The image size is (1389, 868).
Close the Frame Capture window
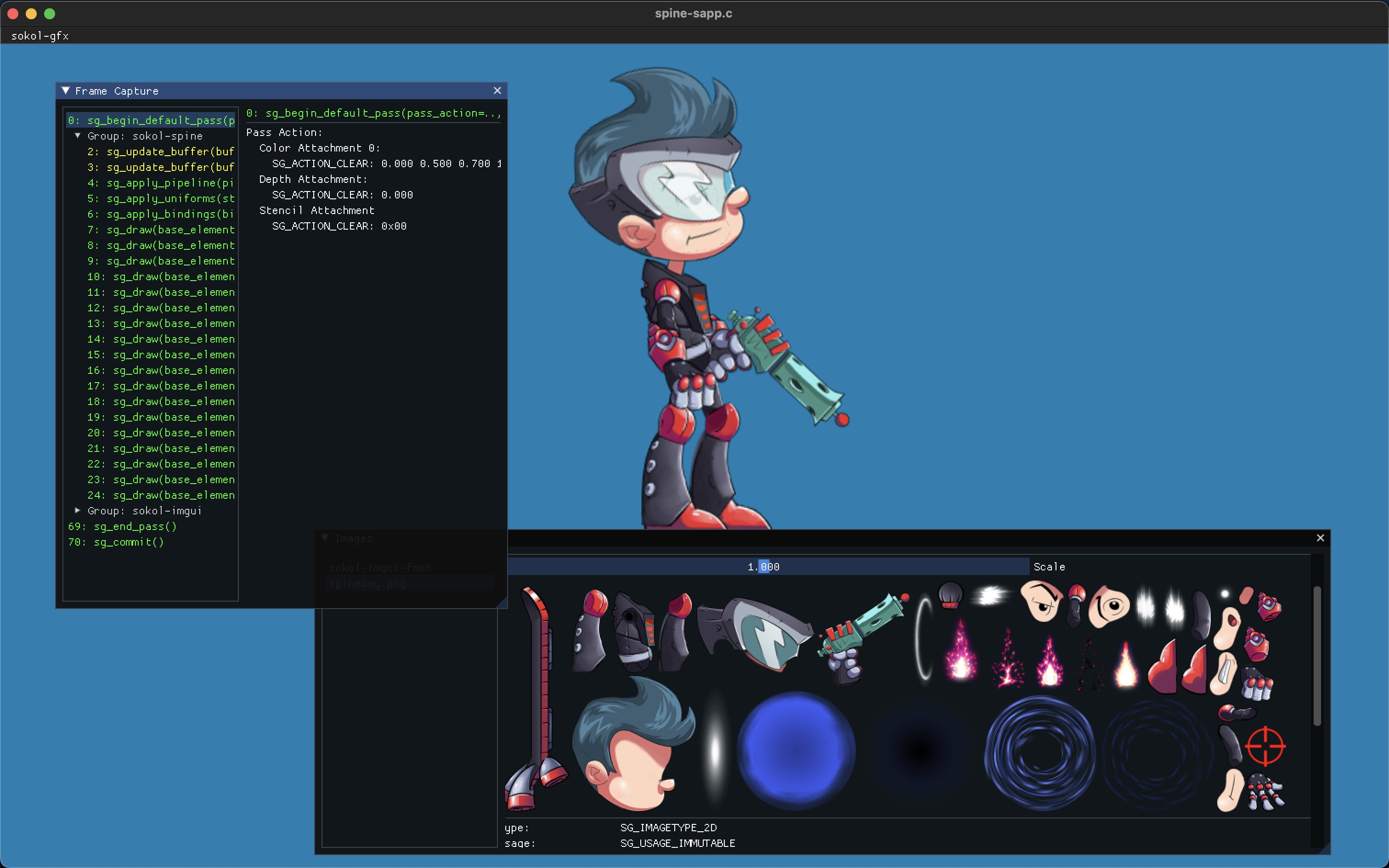point(497,91)
